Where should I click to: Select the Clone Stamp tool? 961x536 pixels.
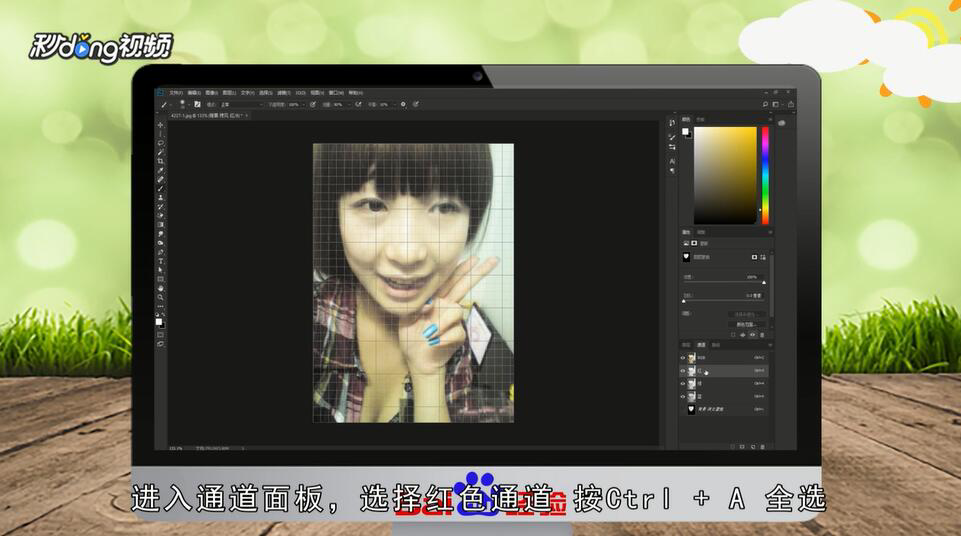point(161,197)
